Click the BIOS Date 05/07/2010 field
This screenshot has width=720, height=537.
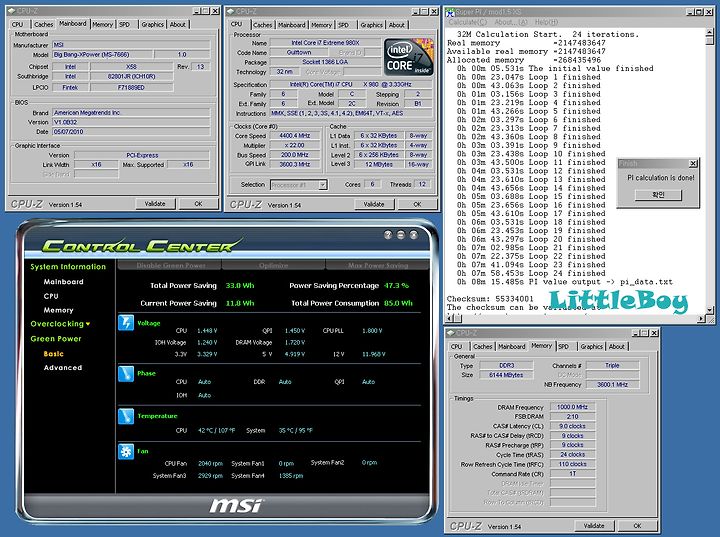131,132
